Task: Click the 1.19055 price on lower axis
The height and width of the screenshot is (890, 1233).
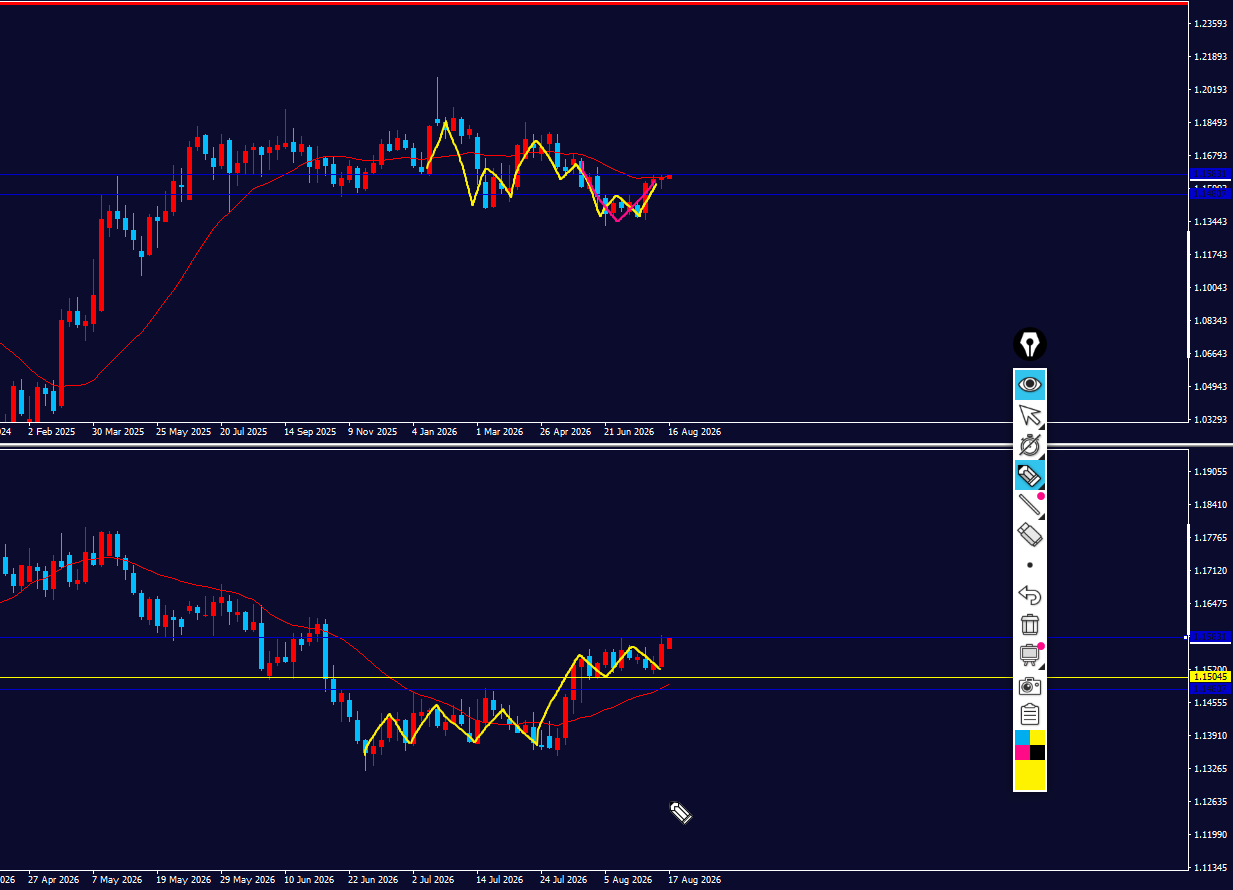Action: [x=1211, y=472]
